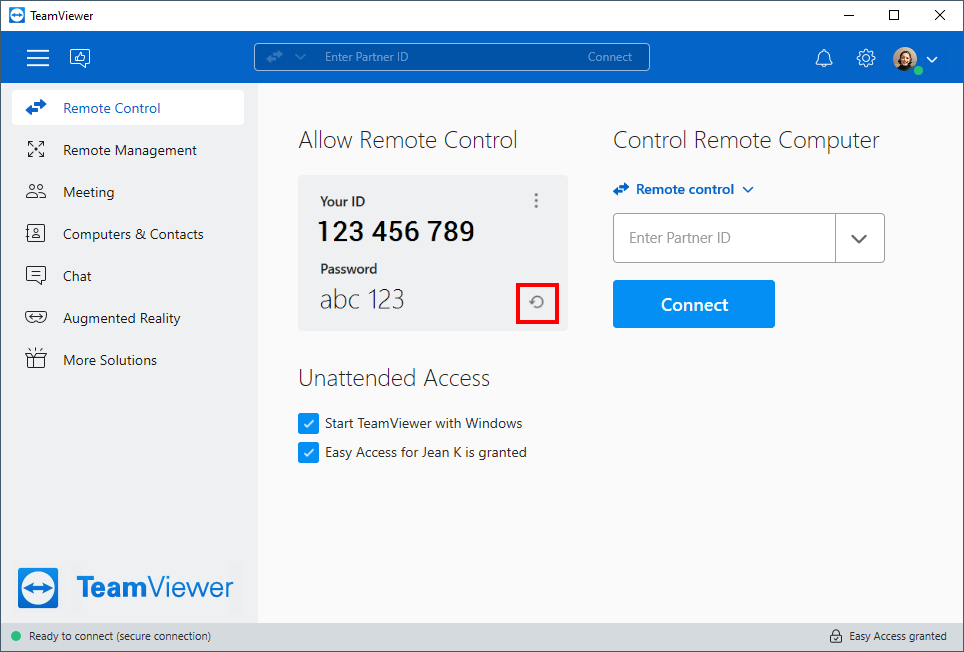
Task: Uncheck Easy Access for Jean K
Action: pyautogui.click(x=308, y=452)
